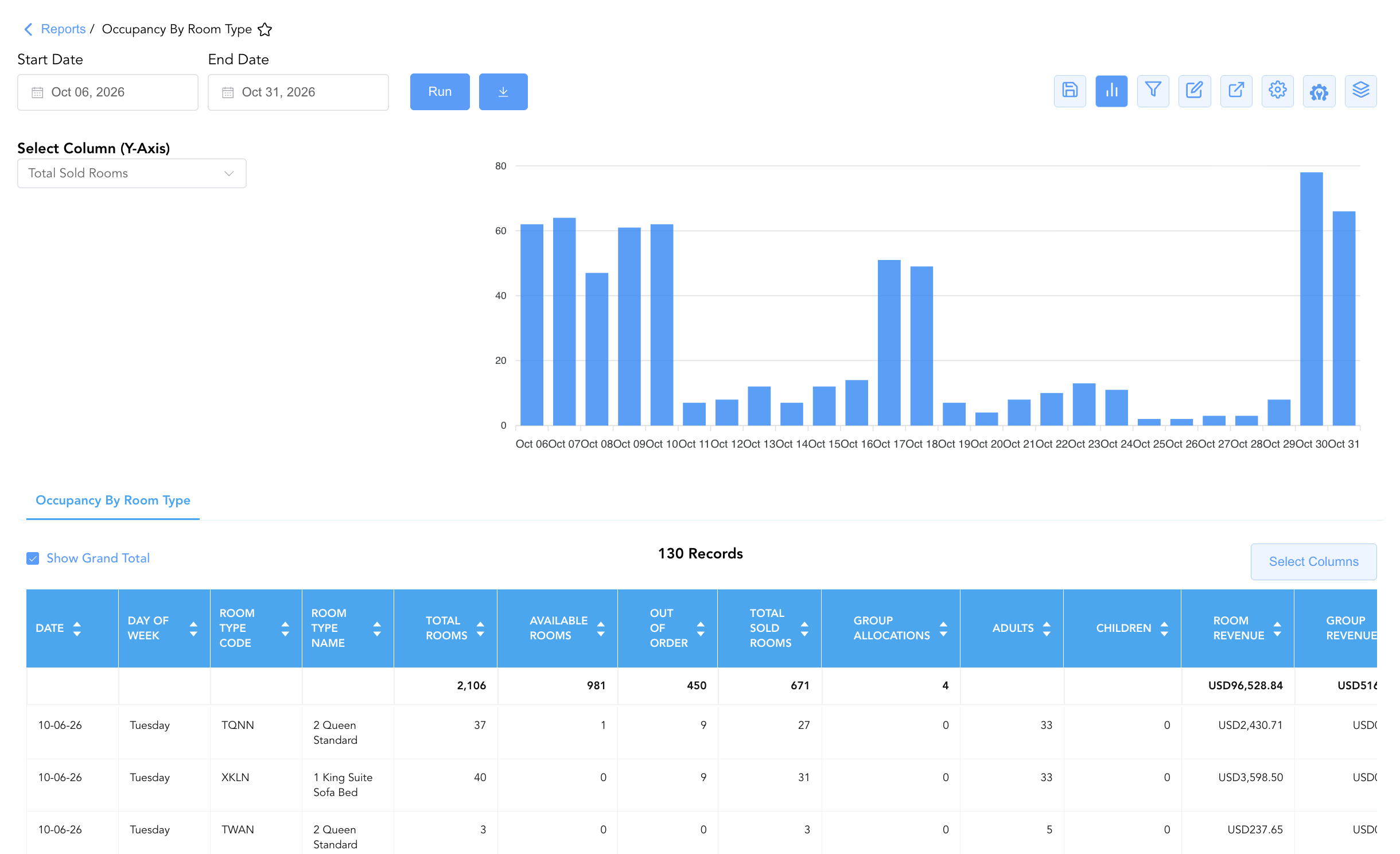Image resolution: width=1400 pixels, height=854 pixels.
Task: Open the filter funnel icon
Action: coord(1153,91)
